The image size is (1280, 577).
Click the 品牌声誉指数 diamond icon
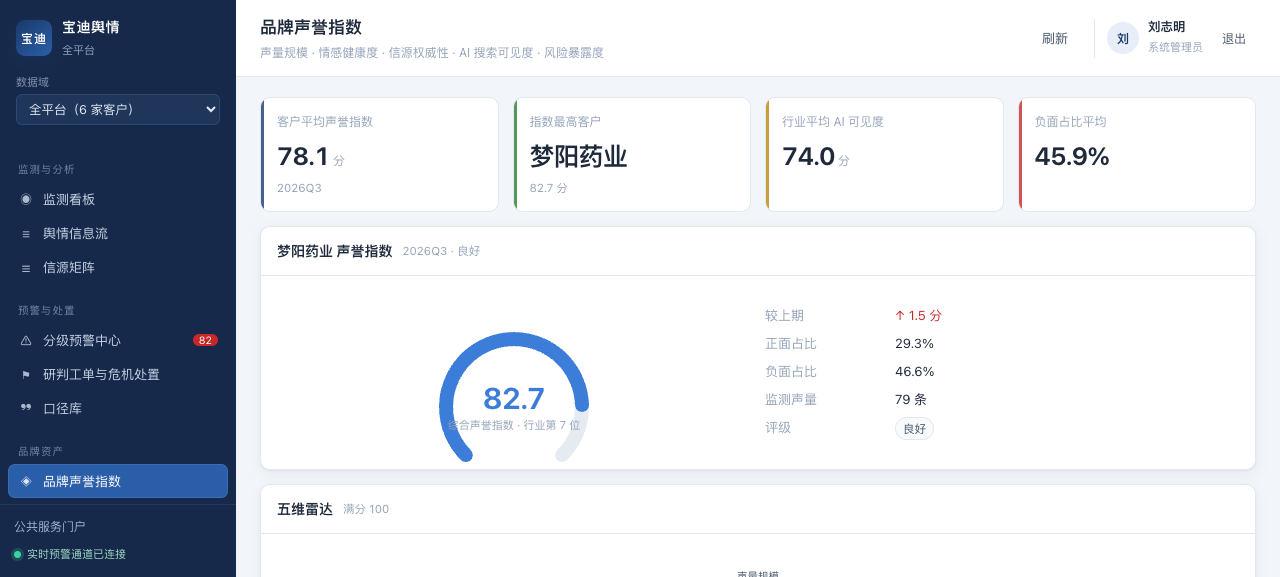[26, 481]
